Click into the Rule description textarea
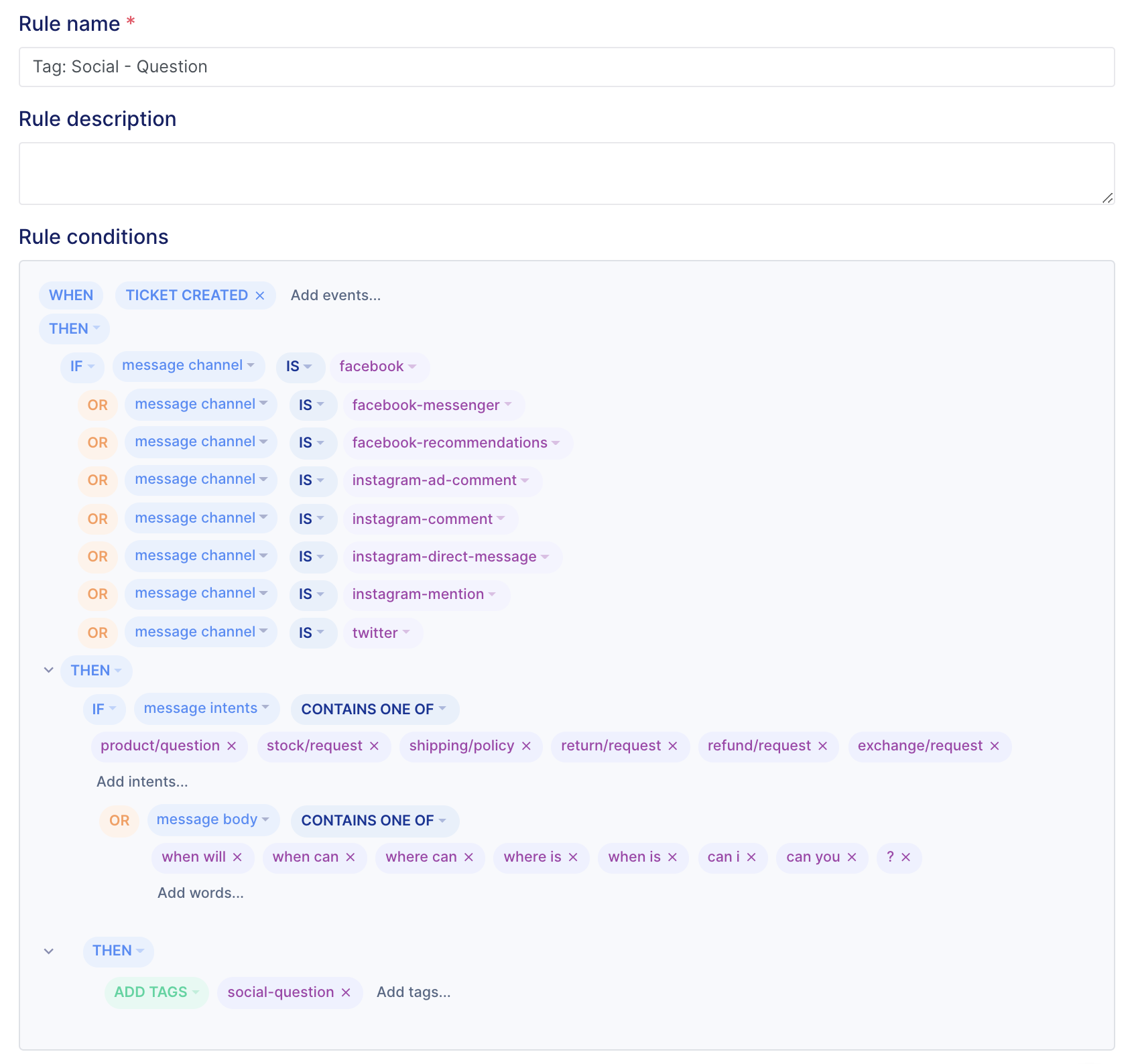Viewport: 1134px width, 1064px height. click(567, 174)
